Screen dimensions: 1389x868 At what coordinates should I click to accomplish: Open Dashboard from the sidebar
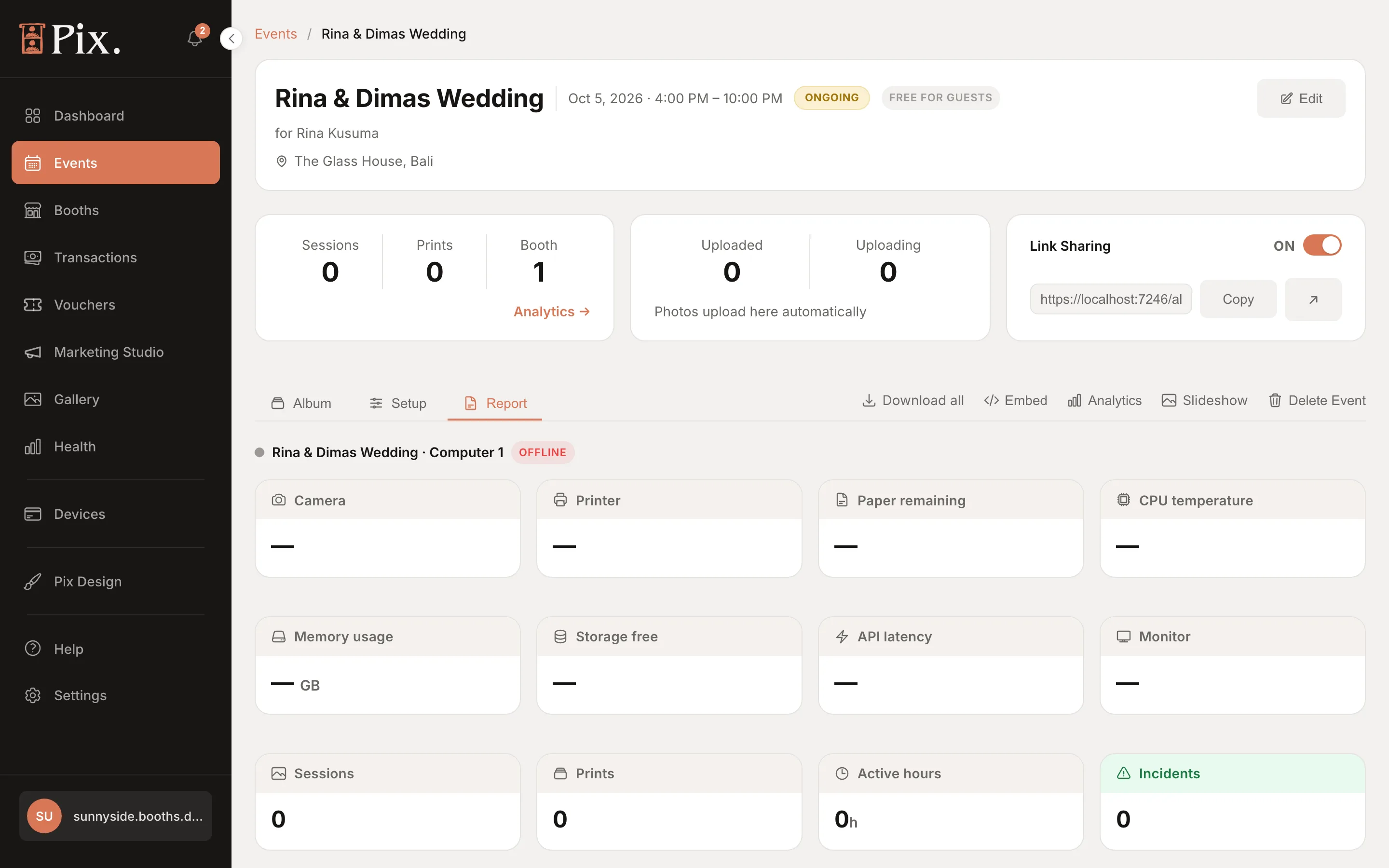tap(115, 116)
